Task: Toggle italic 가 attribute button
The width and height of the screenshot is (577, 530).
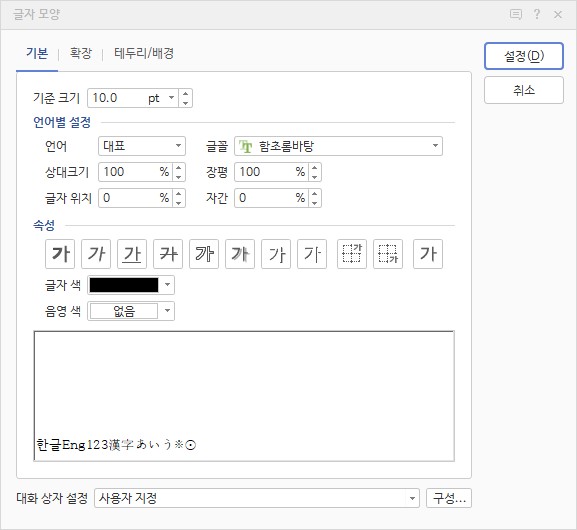Action: (96, 254)
